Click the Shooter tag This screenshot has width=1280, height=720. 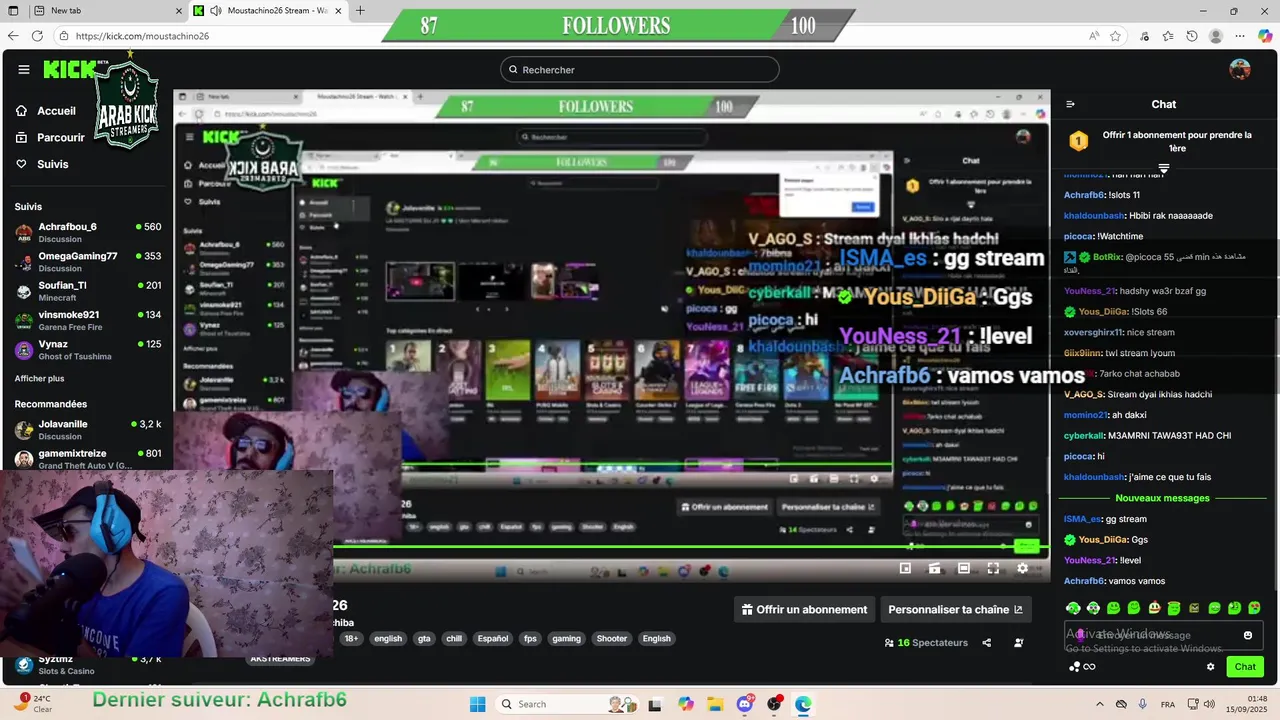(x=612, y=639)
